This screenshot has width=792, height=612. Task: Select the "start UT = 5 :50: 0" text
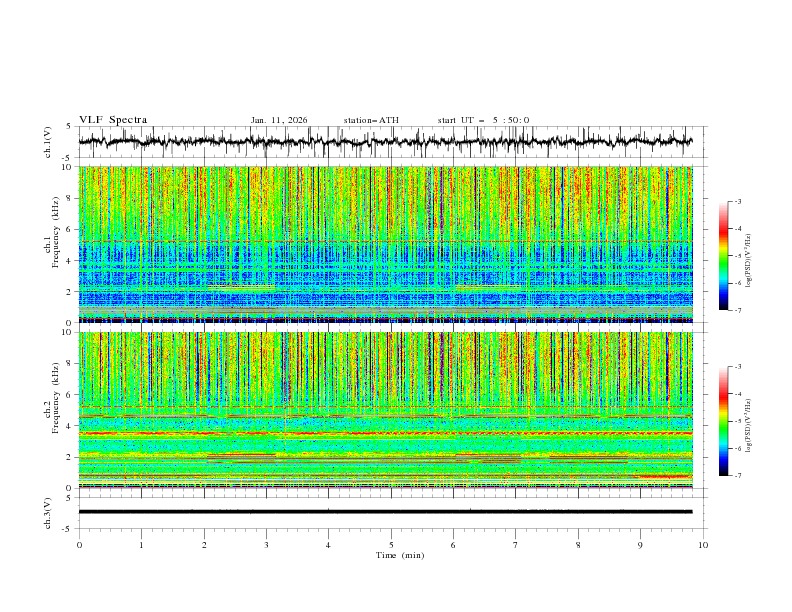point(483,120)
